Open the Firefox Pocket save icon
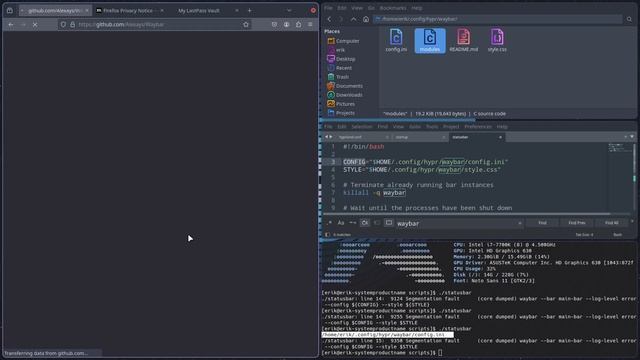640x360 pixels. pos(274,24)
